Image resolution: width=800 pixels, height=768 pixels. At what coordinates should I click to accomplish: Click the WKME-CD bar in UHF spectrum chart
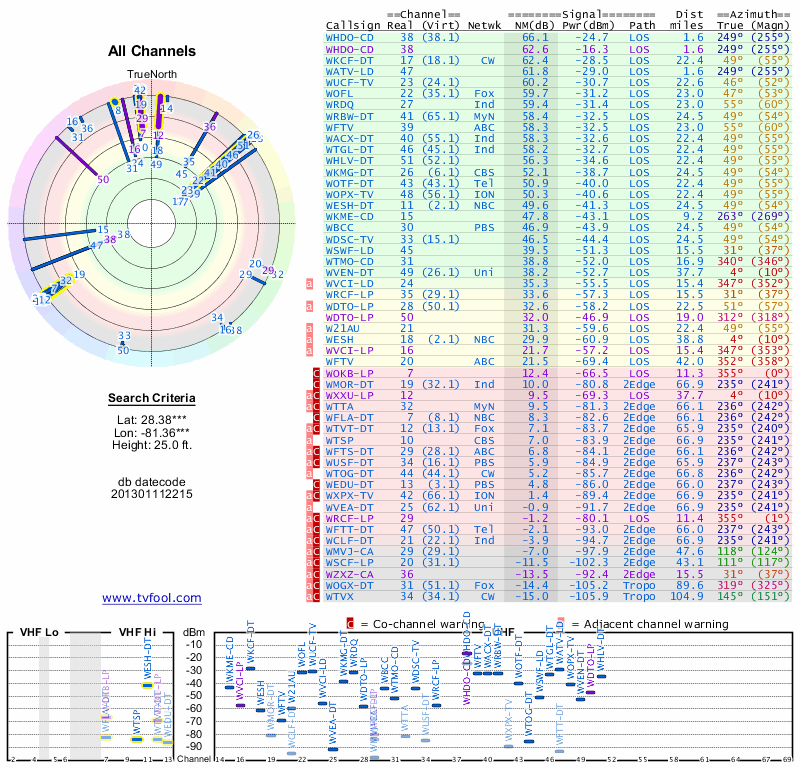(230, 687)
